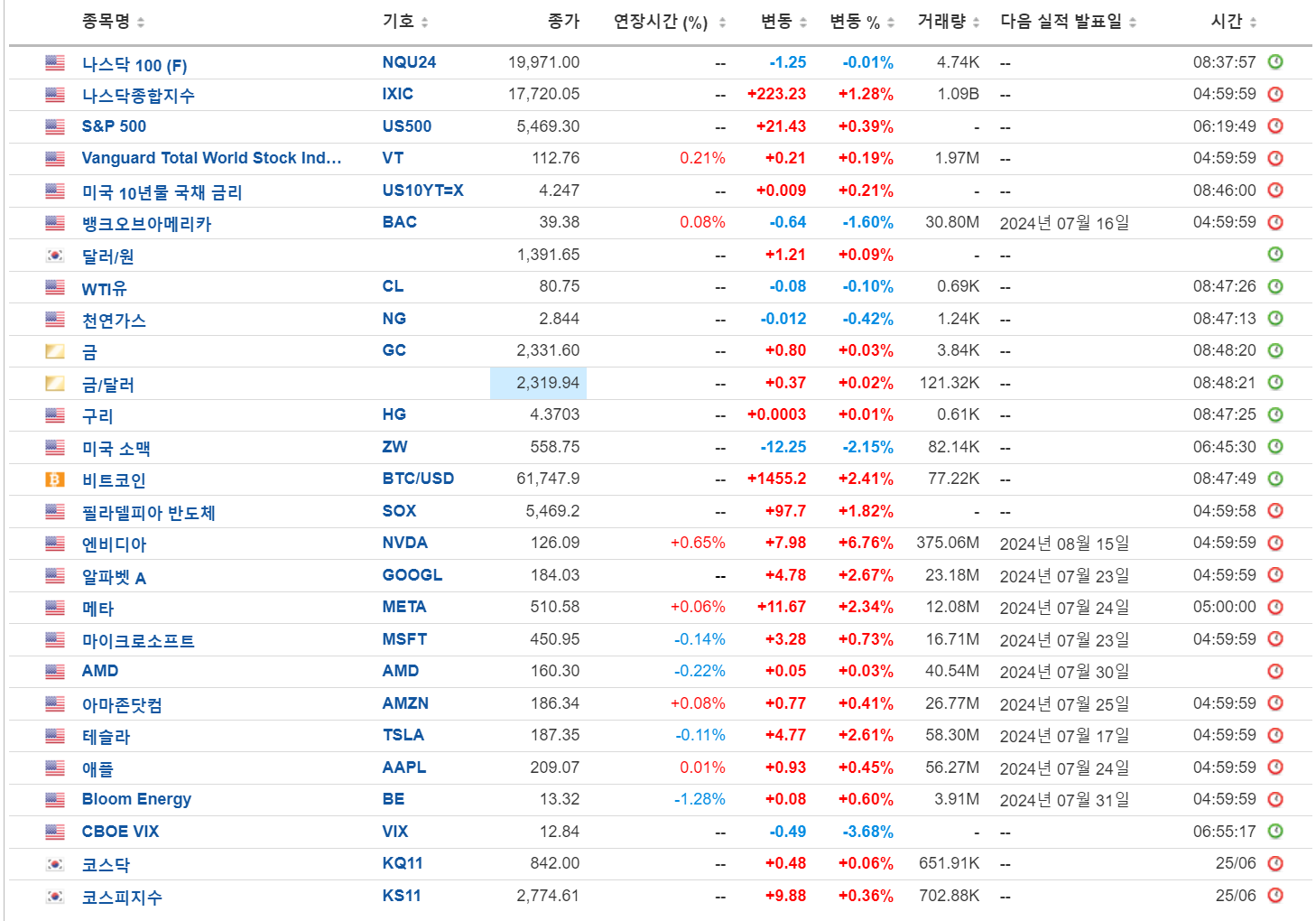Open the 나스닥 100 (F) link
Screen dimensions: 1316x921
[x=134, y=65]
